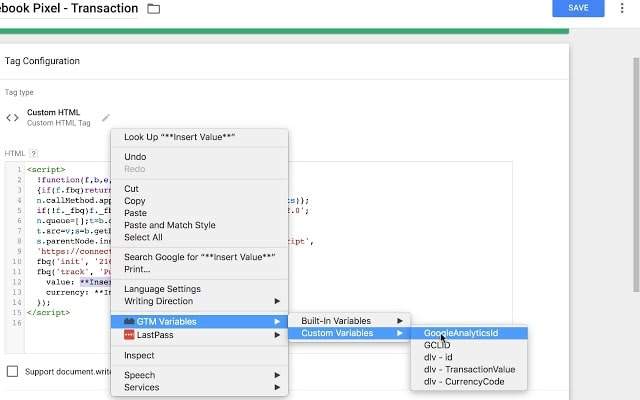Select GoogleAnalyticsId custom variable
The width and height of the screenshot is (640, 400).
pyautogui.click(x=469, y=333)
